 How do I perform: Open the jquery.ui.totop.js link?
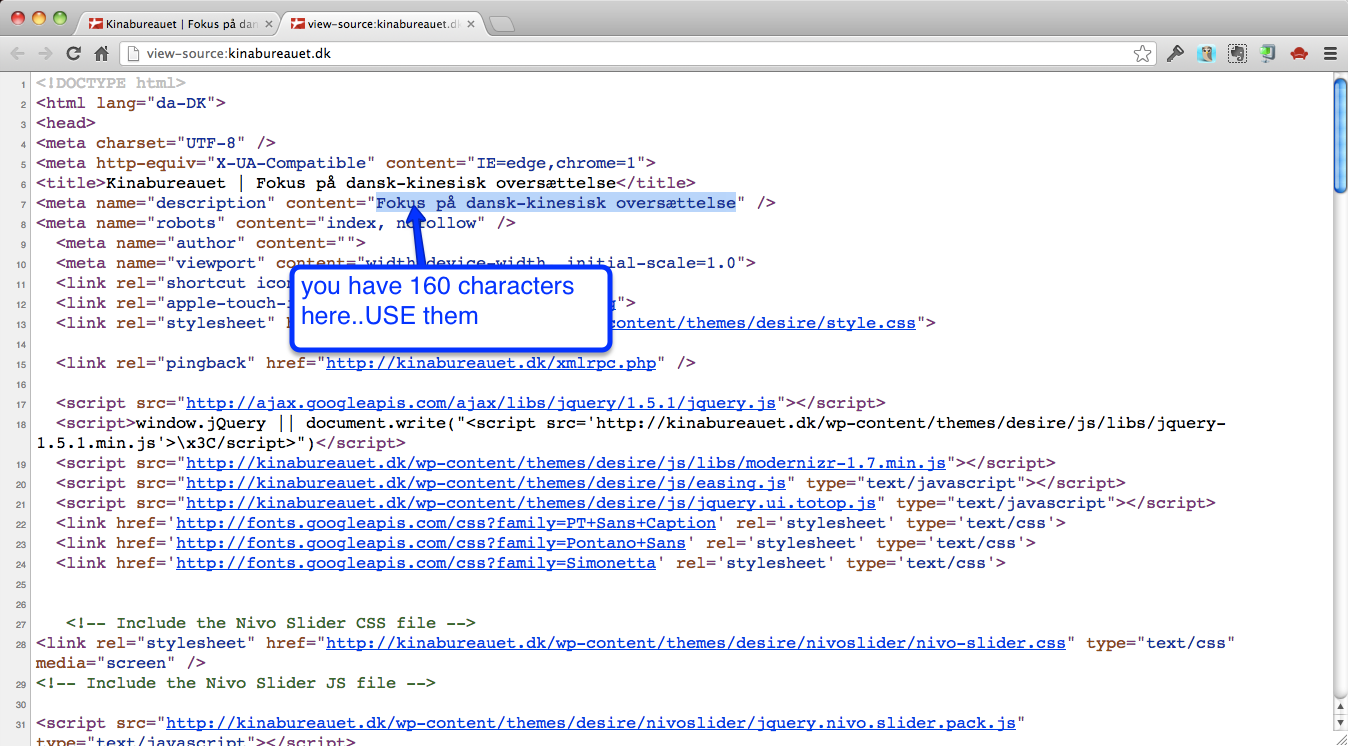(531, 503)
